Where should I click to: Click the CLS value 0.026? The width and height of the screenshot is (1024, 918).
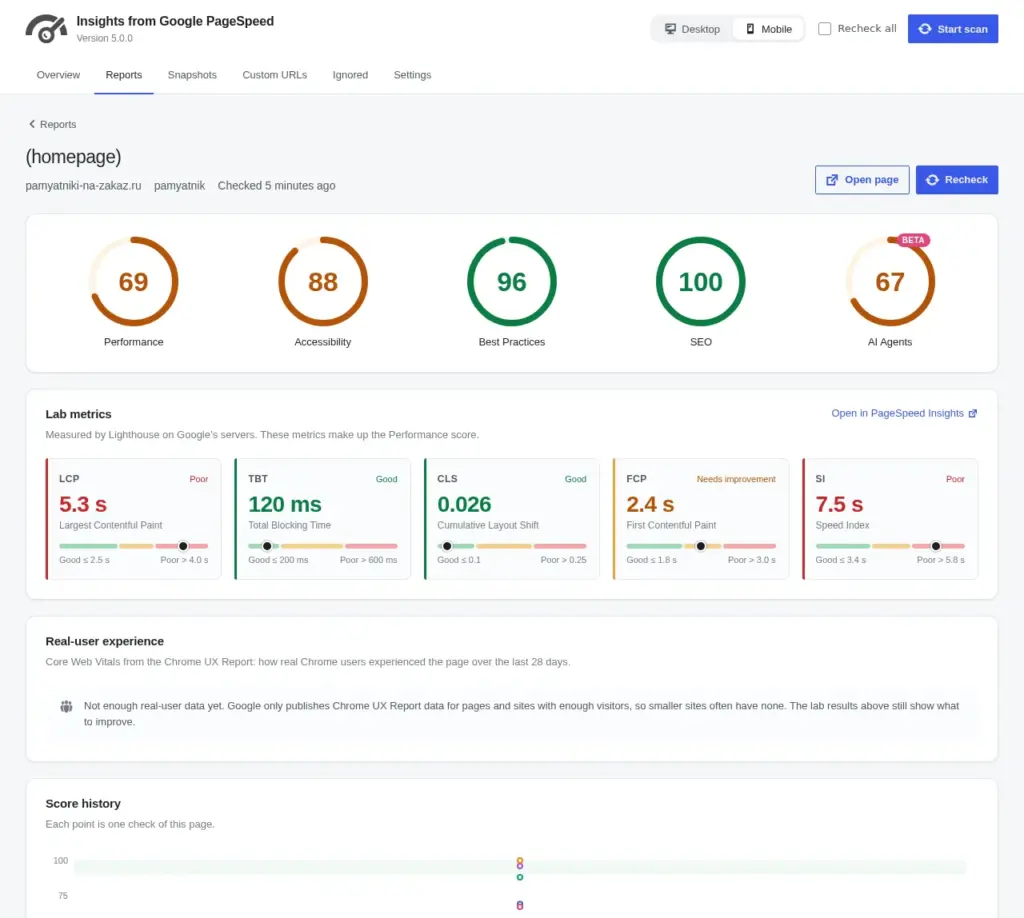coord(464,504)
